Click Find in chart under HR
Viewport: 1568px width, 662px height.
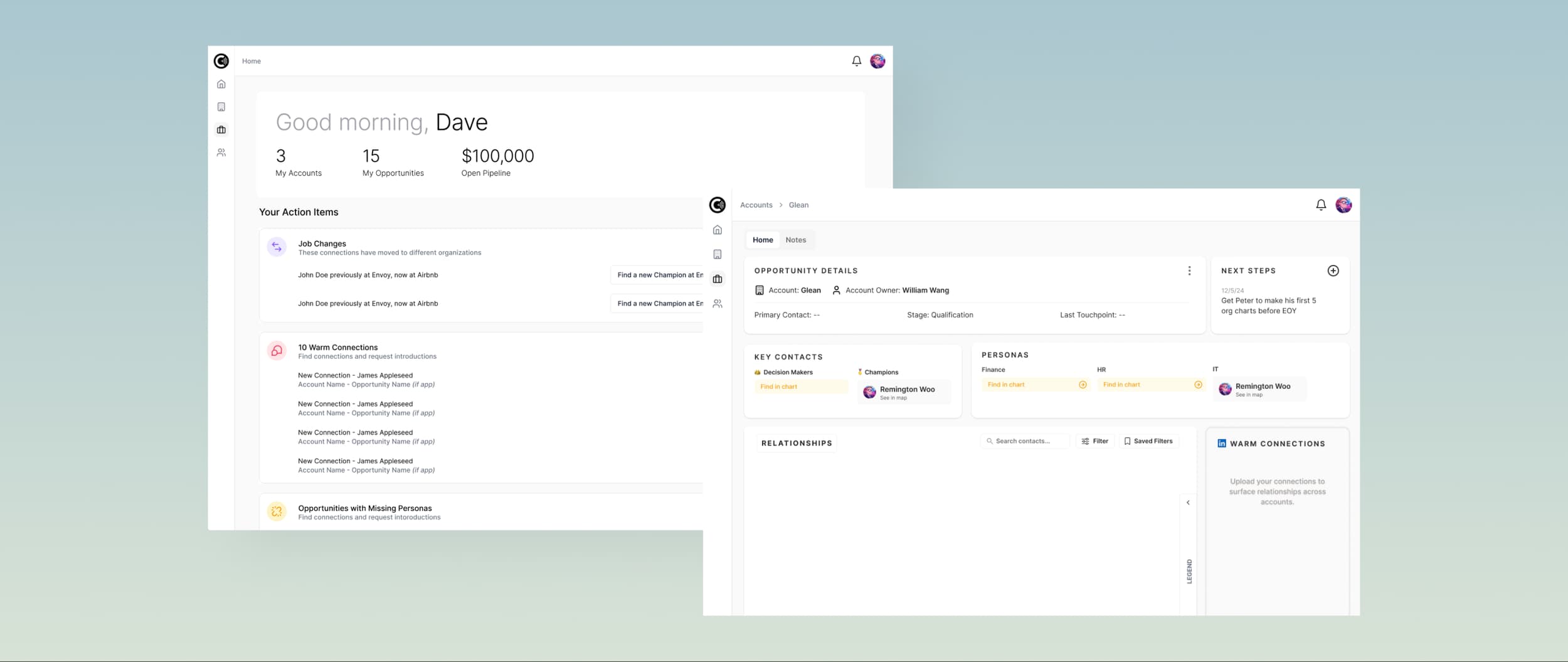pos(1150,385)
